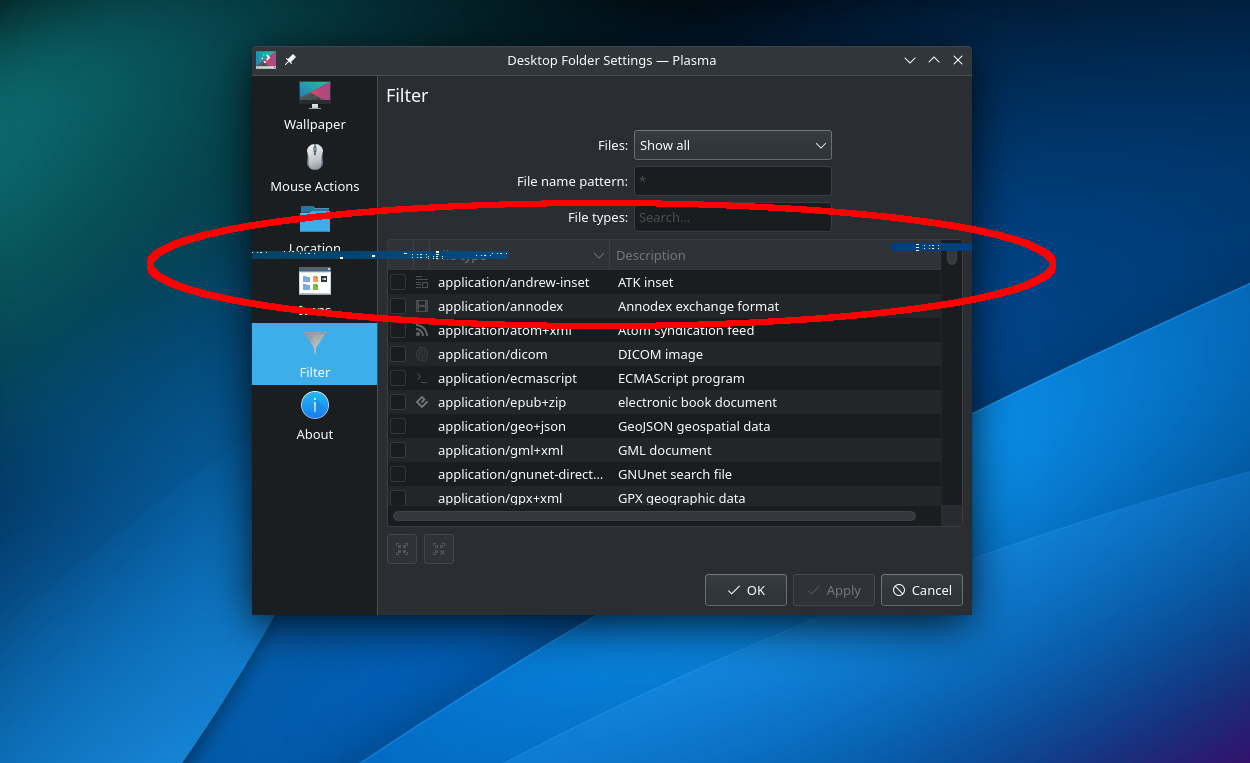Click the horizontal scrollbar under the list
The image size is (1250, 763).
coord(654,516)
